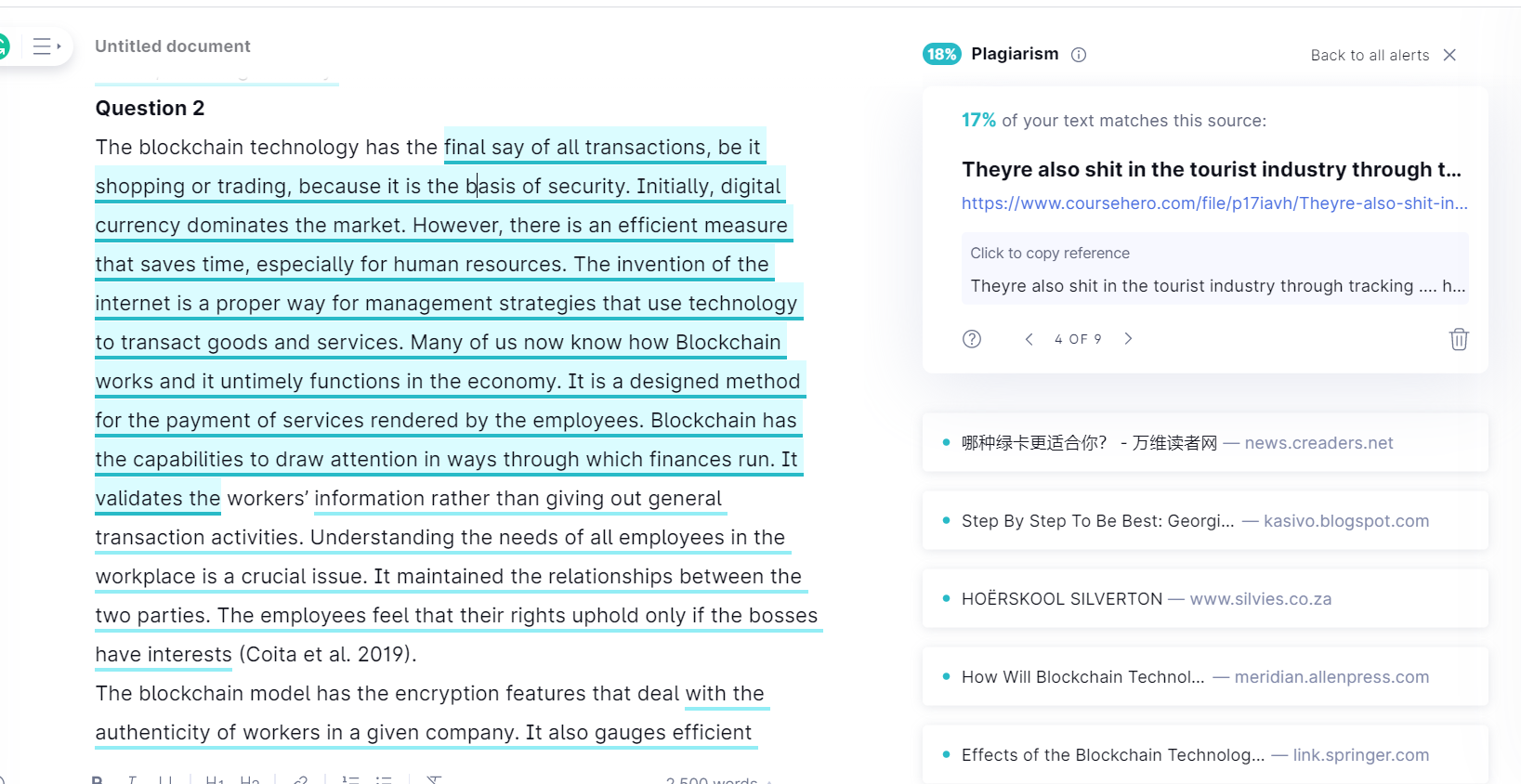The image size is (1521, 784).
Task: Click the Untitled document title field
Action: (173, 46)
